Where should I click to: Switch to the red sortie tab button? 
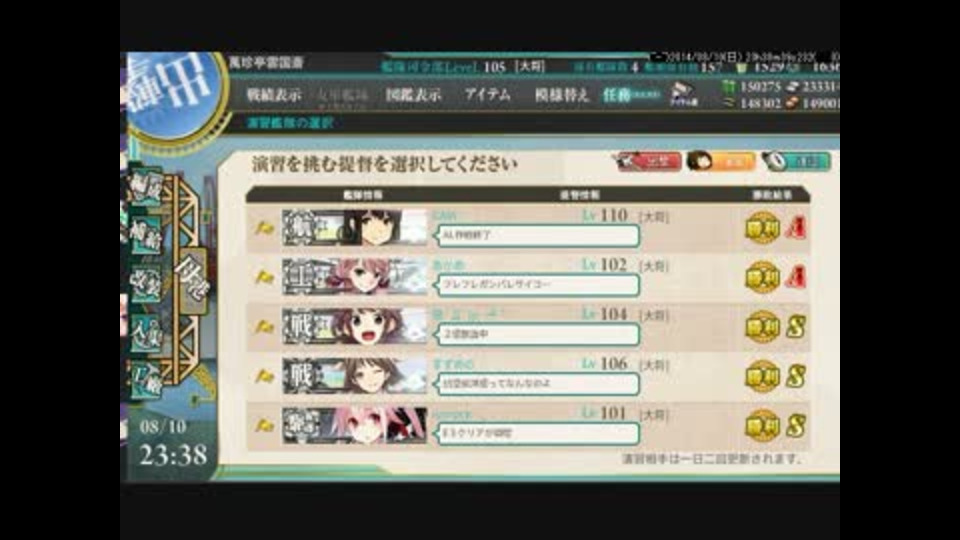[x=648, y=162]
